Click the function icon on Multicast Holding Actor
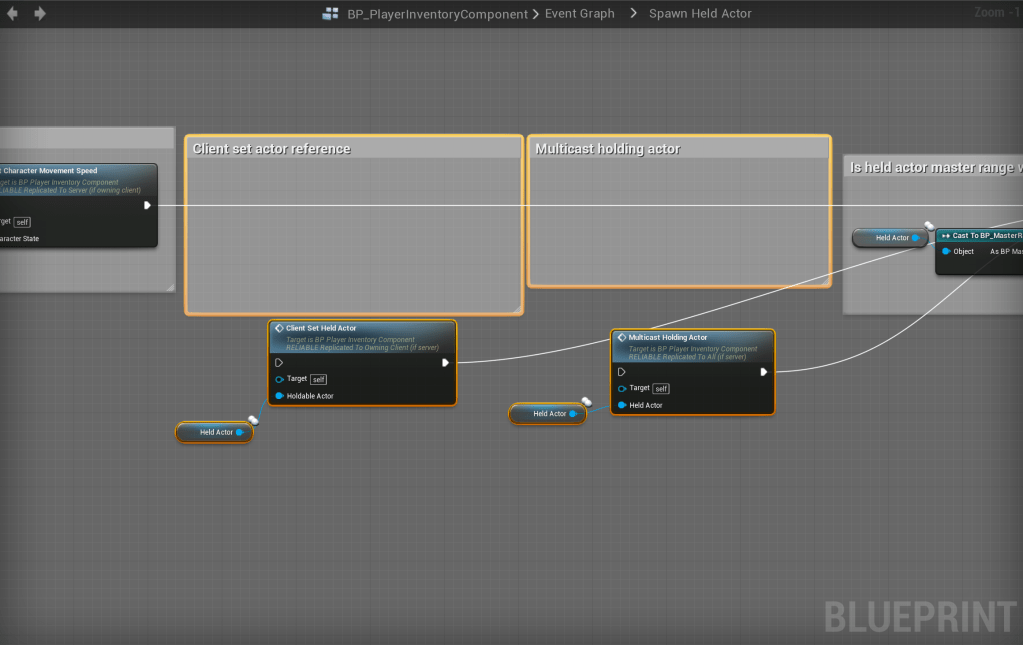1023x645 pixels. coord(621,338)
